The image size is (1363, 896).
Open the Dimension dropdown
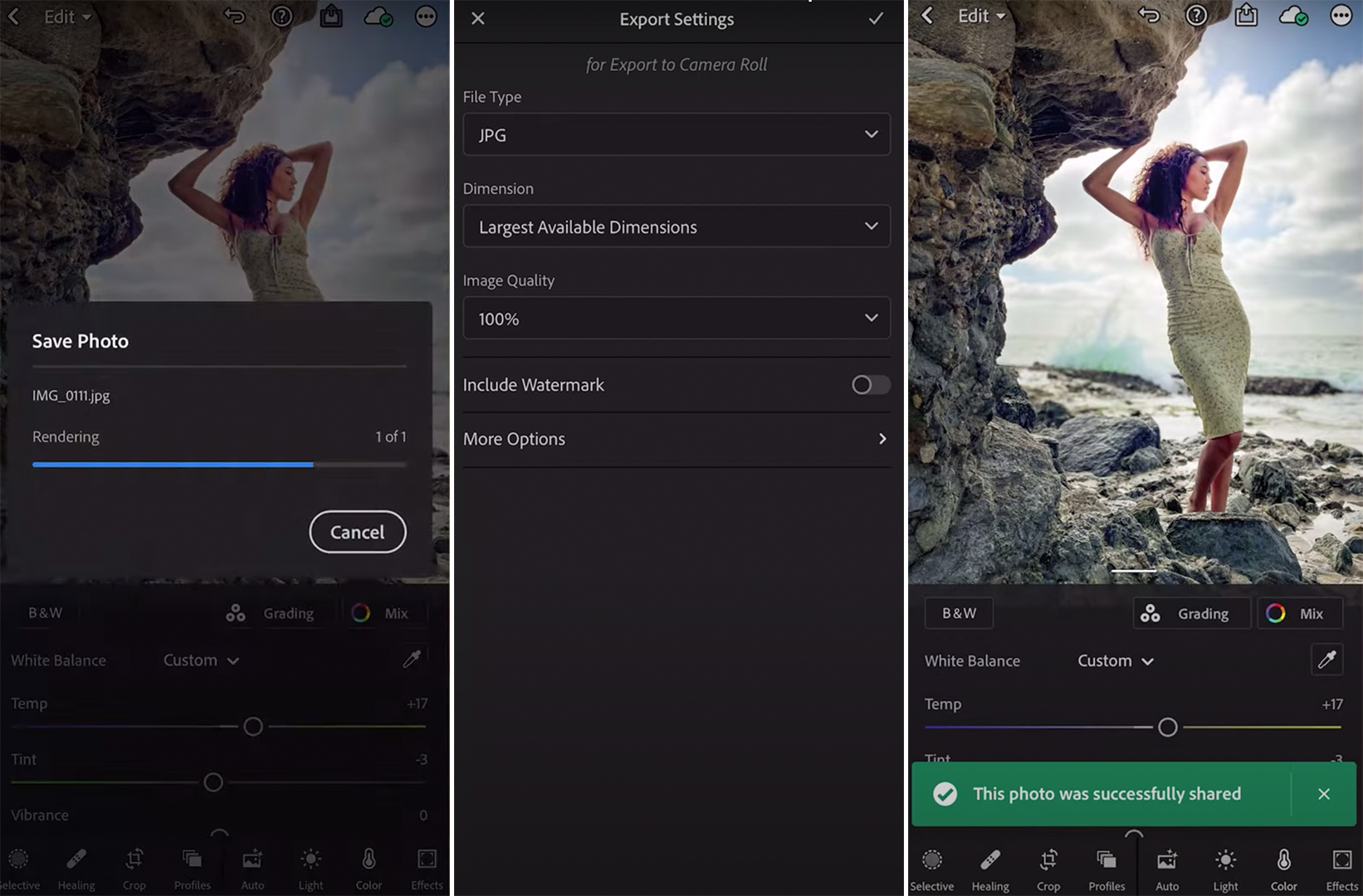(x=676, y=226)
